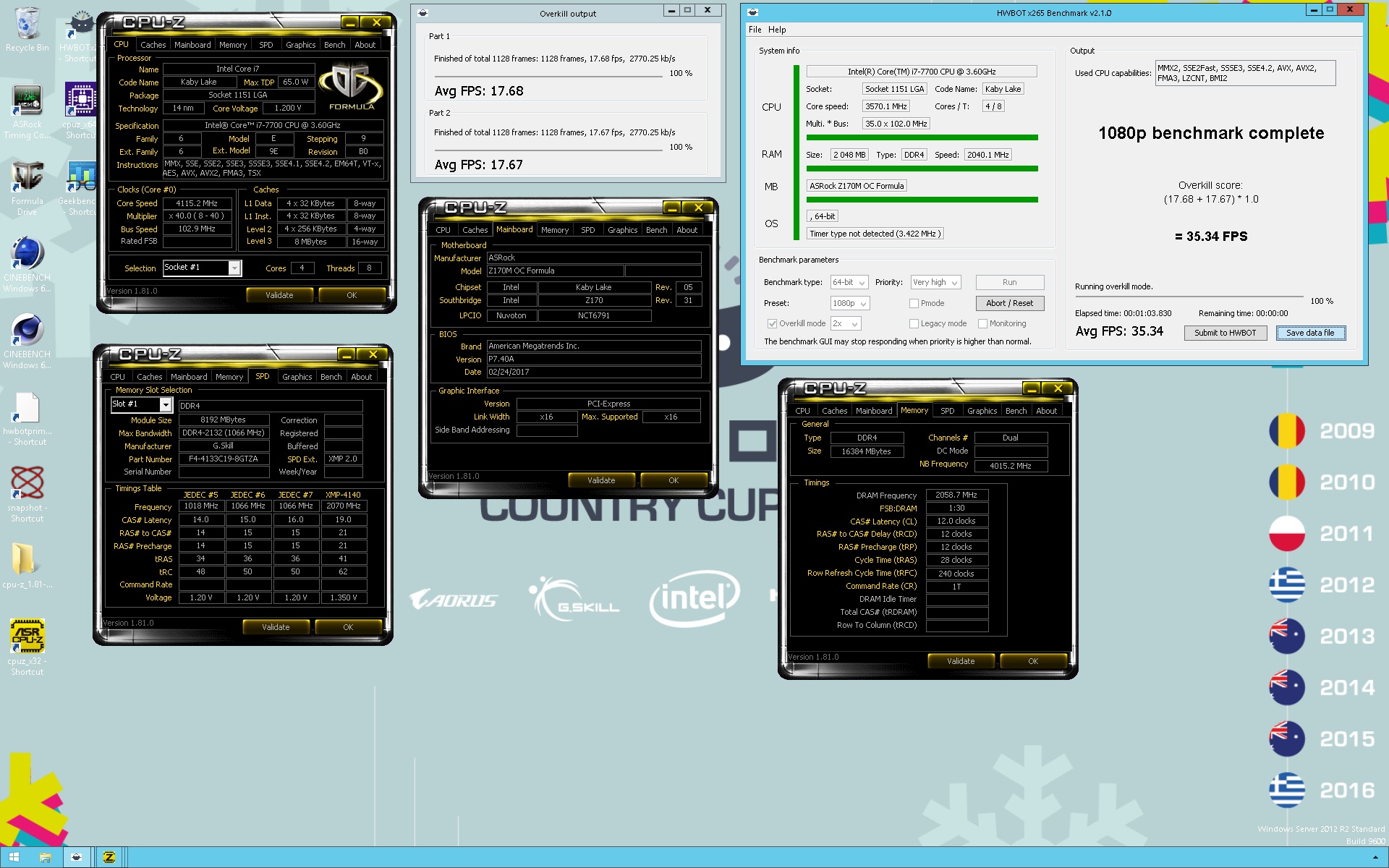Select CPU-Z taskbar icon
This screenshot has width=1389, height=868.
(109, 857)
